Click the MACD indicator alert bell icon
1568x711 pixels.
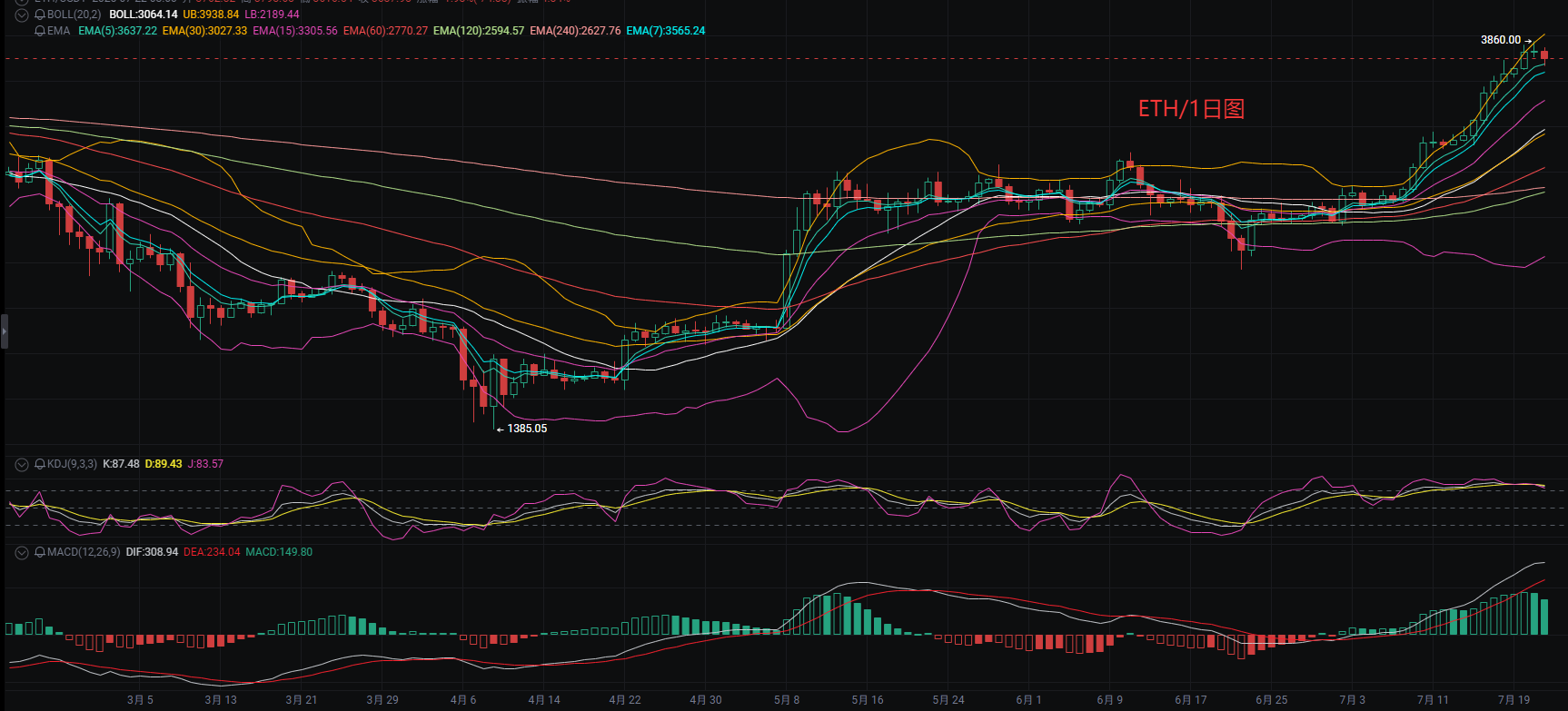pos(40,552)
